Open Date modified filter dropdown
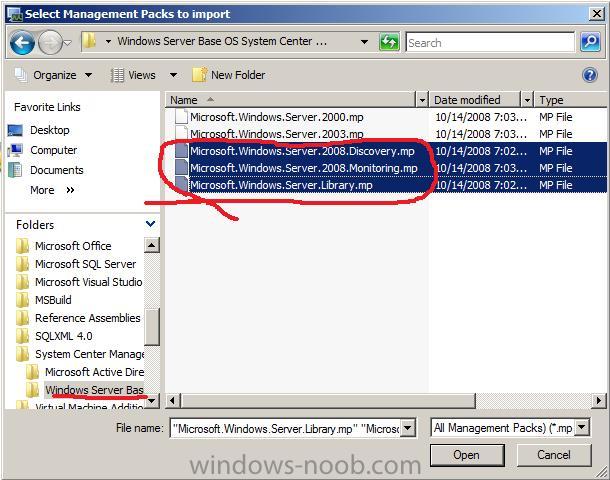The height and width of the screenshot is (480, 610). coord(527,100)
